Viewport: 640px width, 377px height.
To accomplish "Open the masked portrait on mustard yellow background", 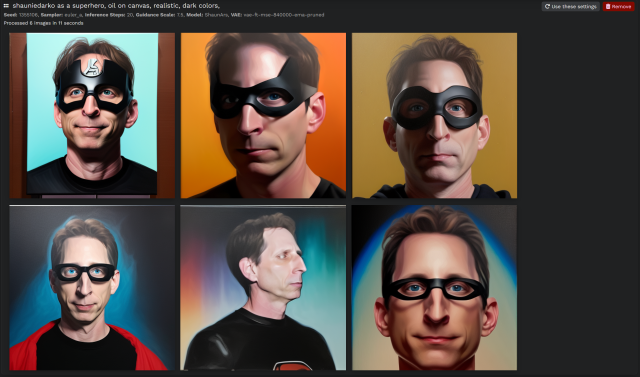I will [434, 115].
